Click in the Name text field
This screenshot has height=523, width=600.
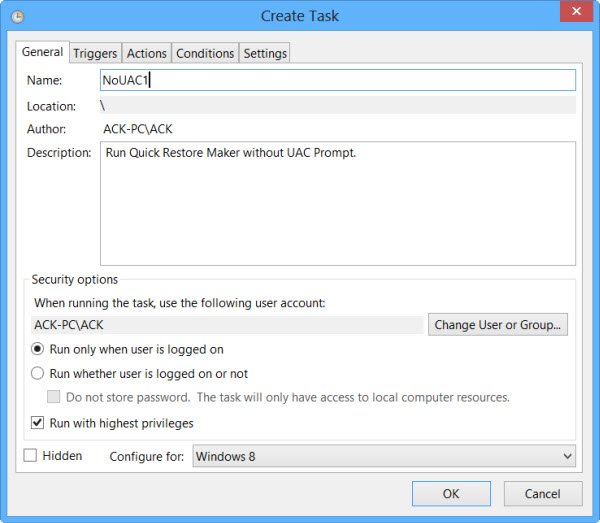tap(337, 80)
